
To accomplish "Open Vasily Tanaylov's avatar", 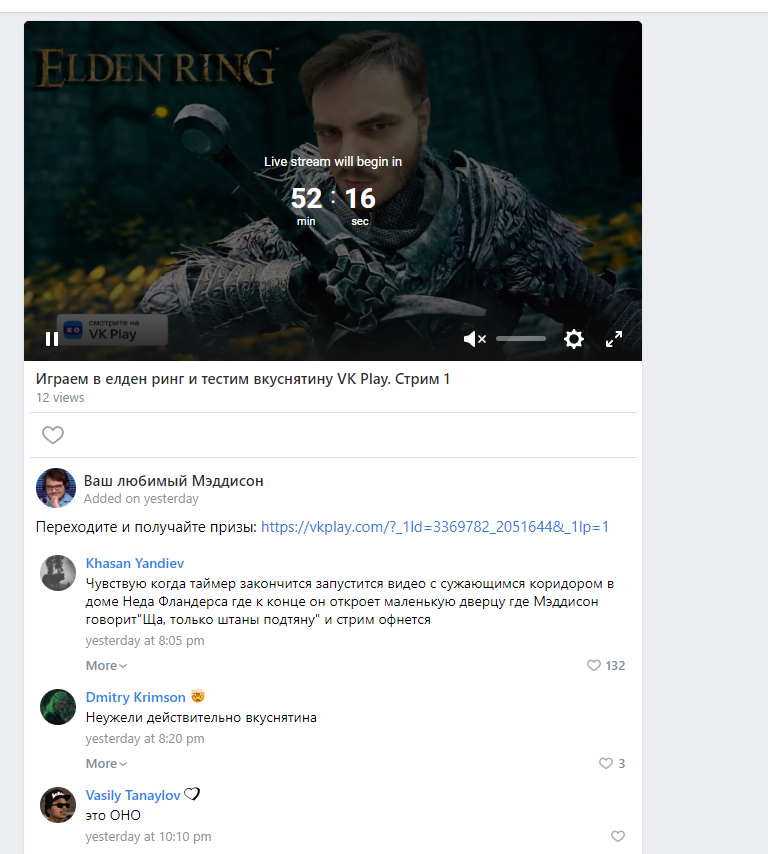I will (x=58, y=805).
